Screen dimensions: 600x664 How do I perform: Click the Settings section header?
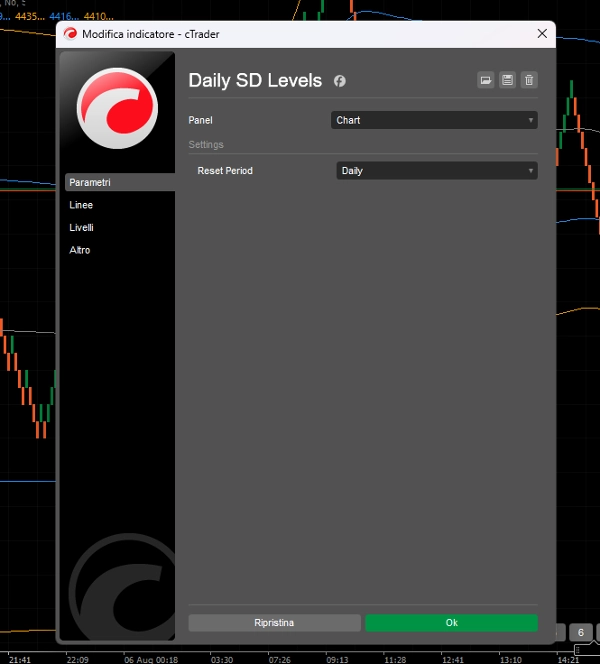tap(206, 144)
